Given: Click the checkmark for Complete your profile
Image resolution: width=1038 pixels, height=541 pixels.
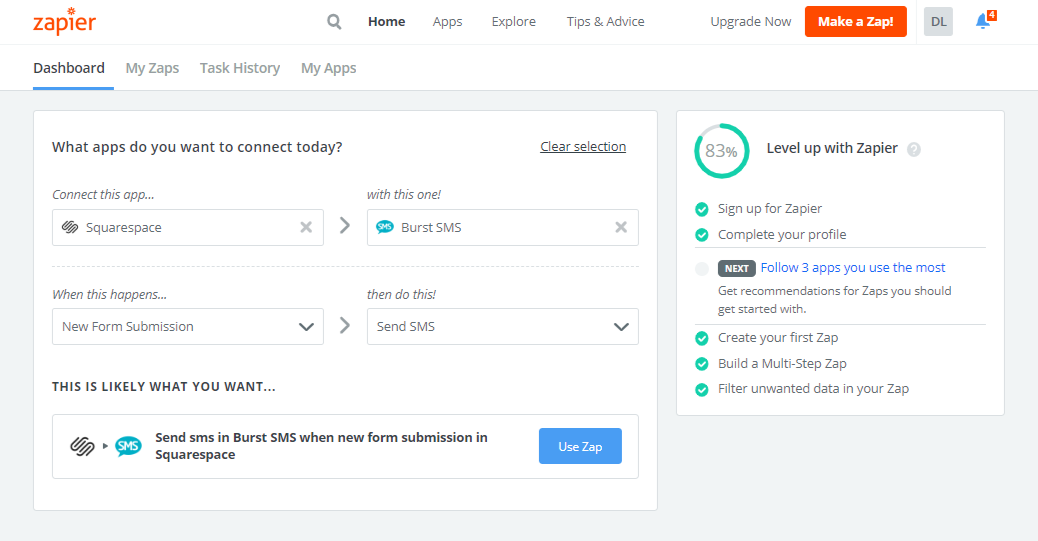Looking at the screenshot, I should 702,235.
